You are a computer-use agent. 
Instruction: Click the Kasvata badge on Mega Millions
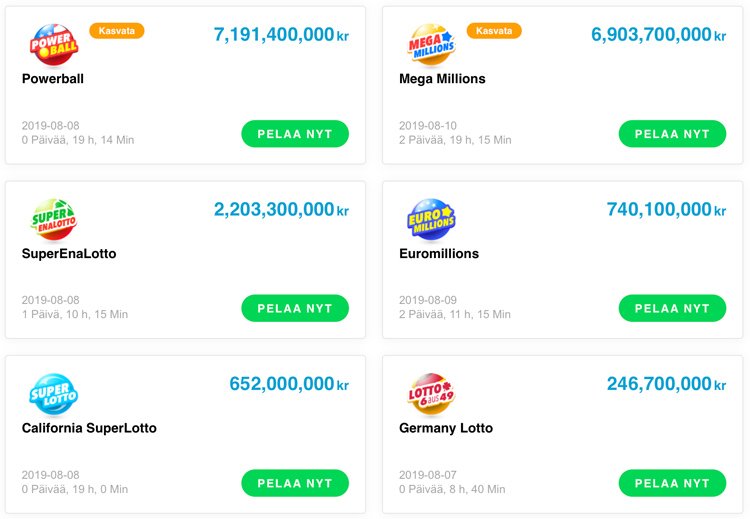click(494, 31)
